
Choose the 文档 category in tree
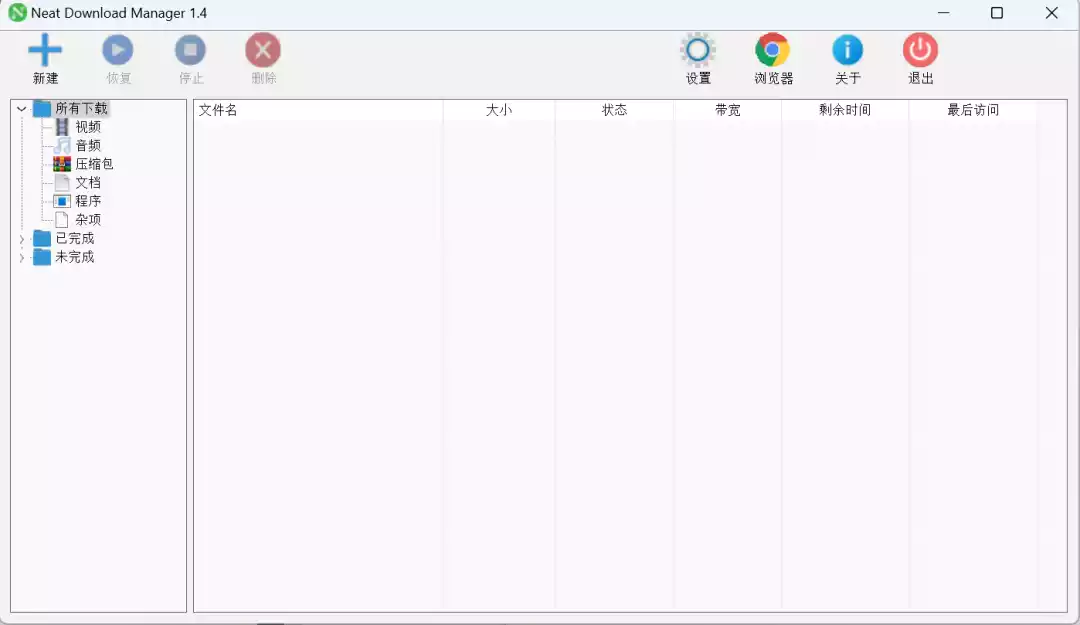[x=88, y=183]
